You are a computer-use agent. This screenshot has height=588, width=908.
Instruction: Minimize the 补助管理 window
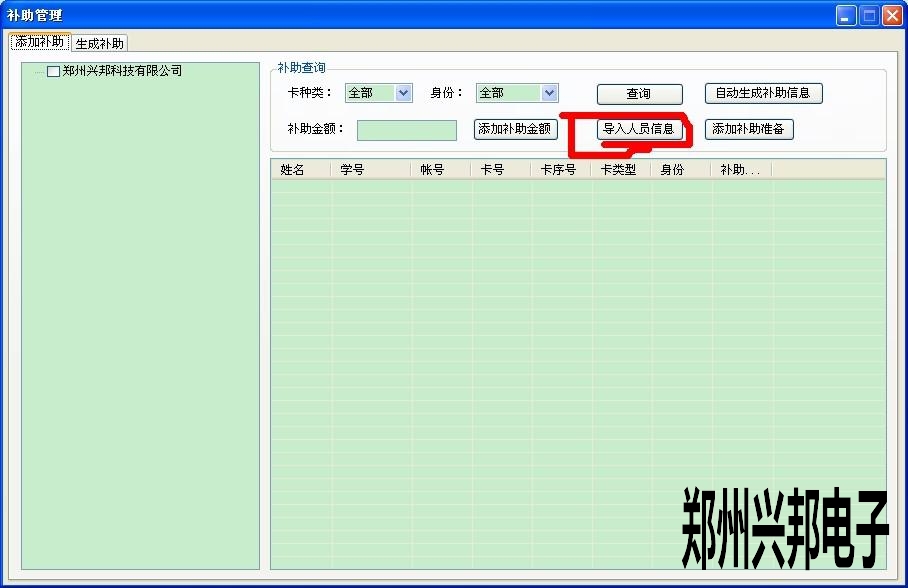point(846,16)
